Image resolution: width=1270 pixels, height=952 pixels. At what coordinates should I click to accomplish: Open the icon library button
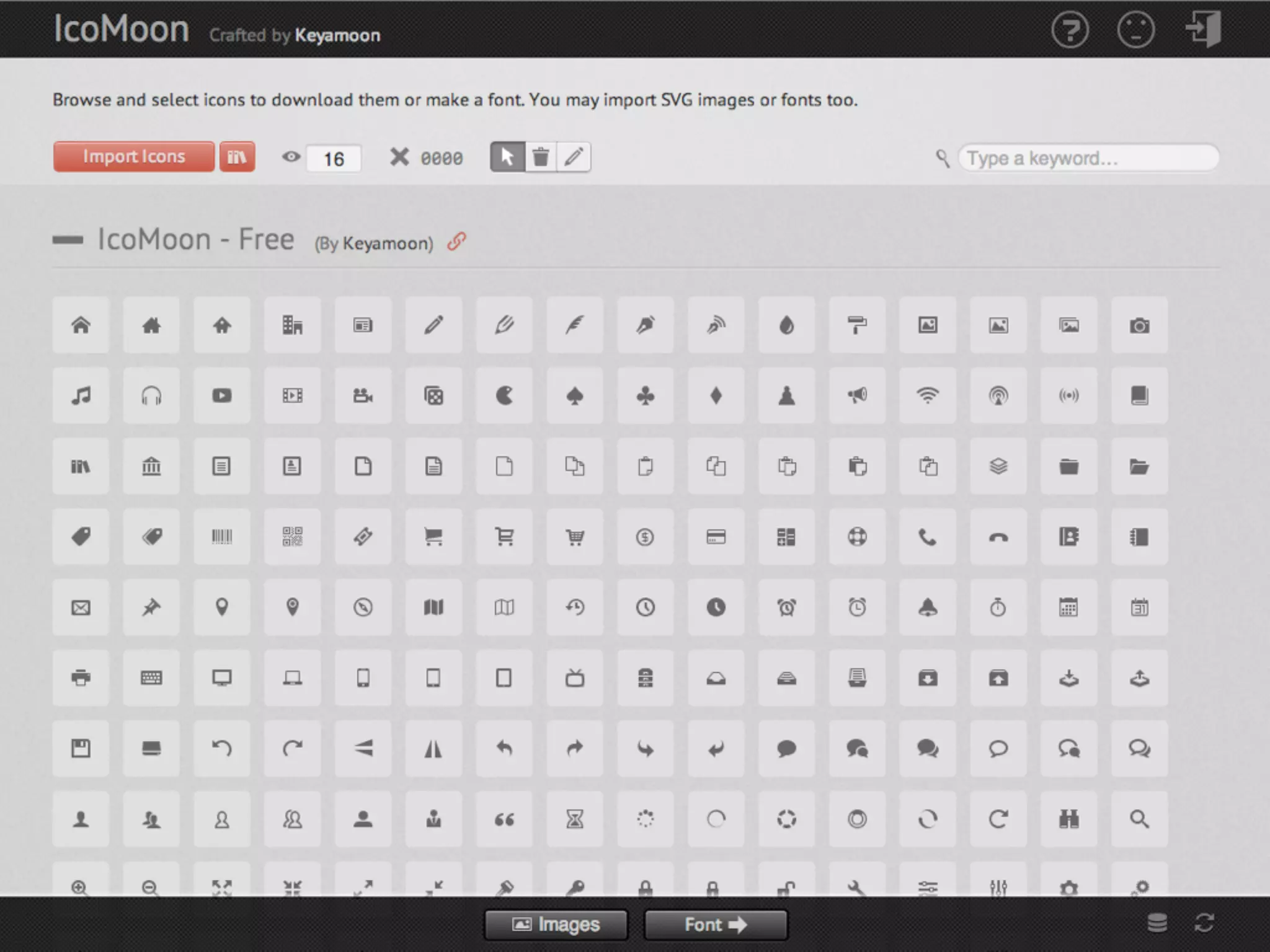point(237,157)
